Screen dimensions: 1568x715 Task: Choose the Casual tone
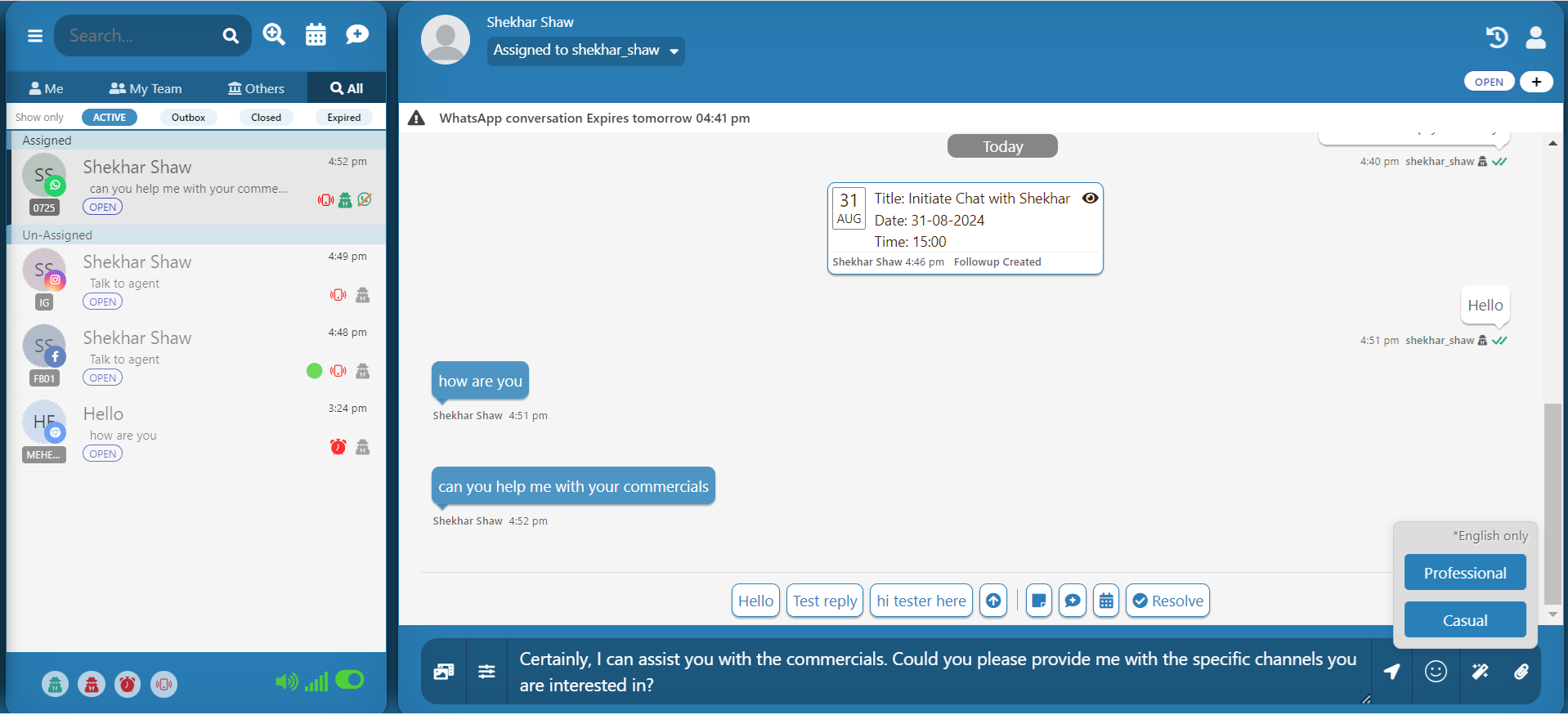pyautogui.click(x=1465, y=620)
